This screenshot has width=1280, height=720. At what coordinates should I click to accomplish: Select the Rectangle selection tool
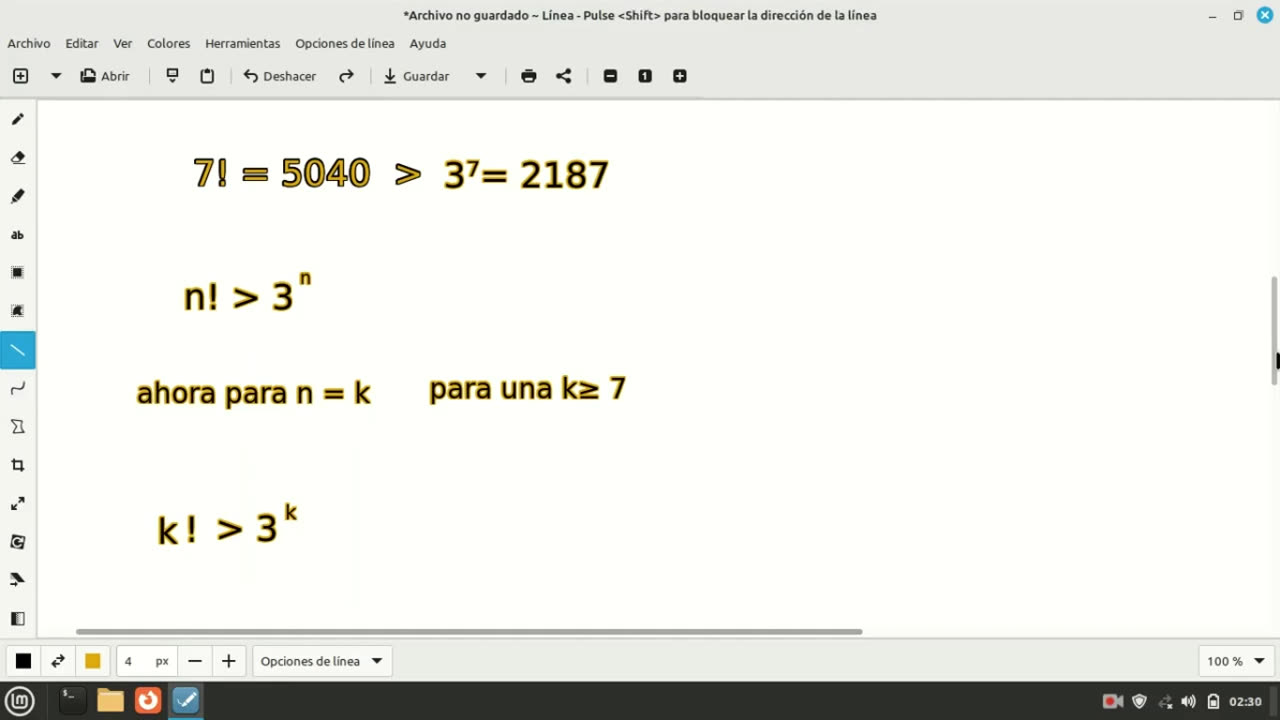17,273
